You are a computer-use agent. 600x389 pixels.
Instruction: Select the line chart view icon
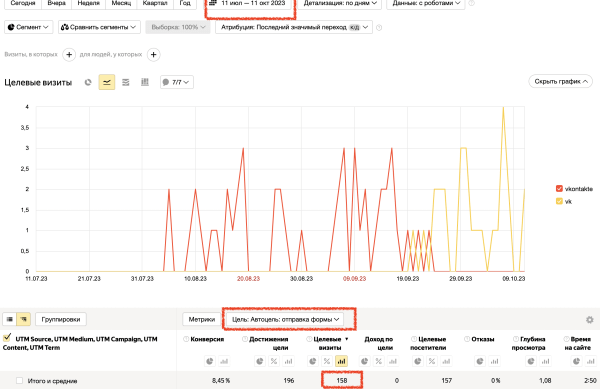click(x=107, y=82)
